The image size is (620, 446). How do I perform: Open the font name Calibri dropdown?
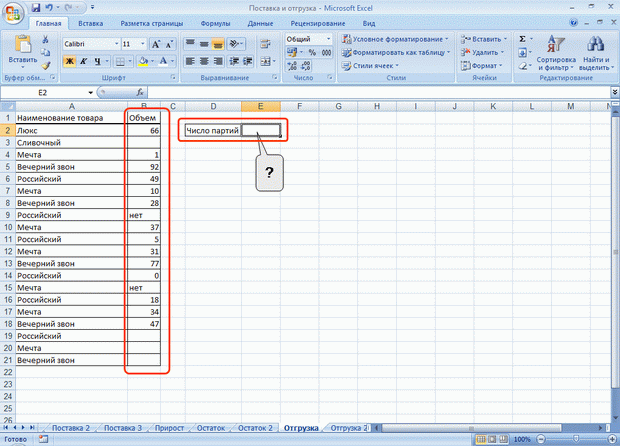tap(117, 44)
